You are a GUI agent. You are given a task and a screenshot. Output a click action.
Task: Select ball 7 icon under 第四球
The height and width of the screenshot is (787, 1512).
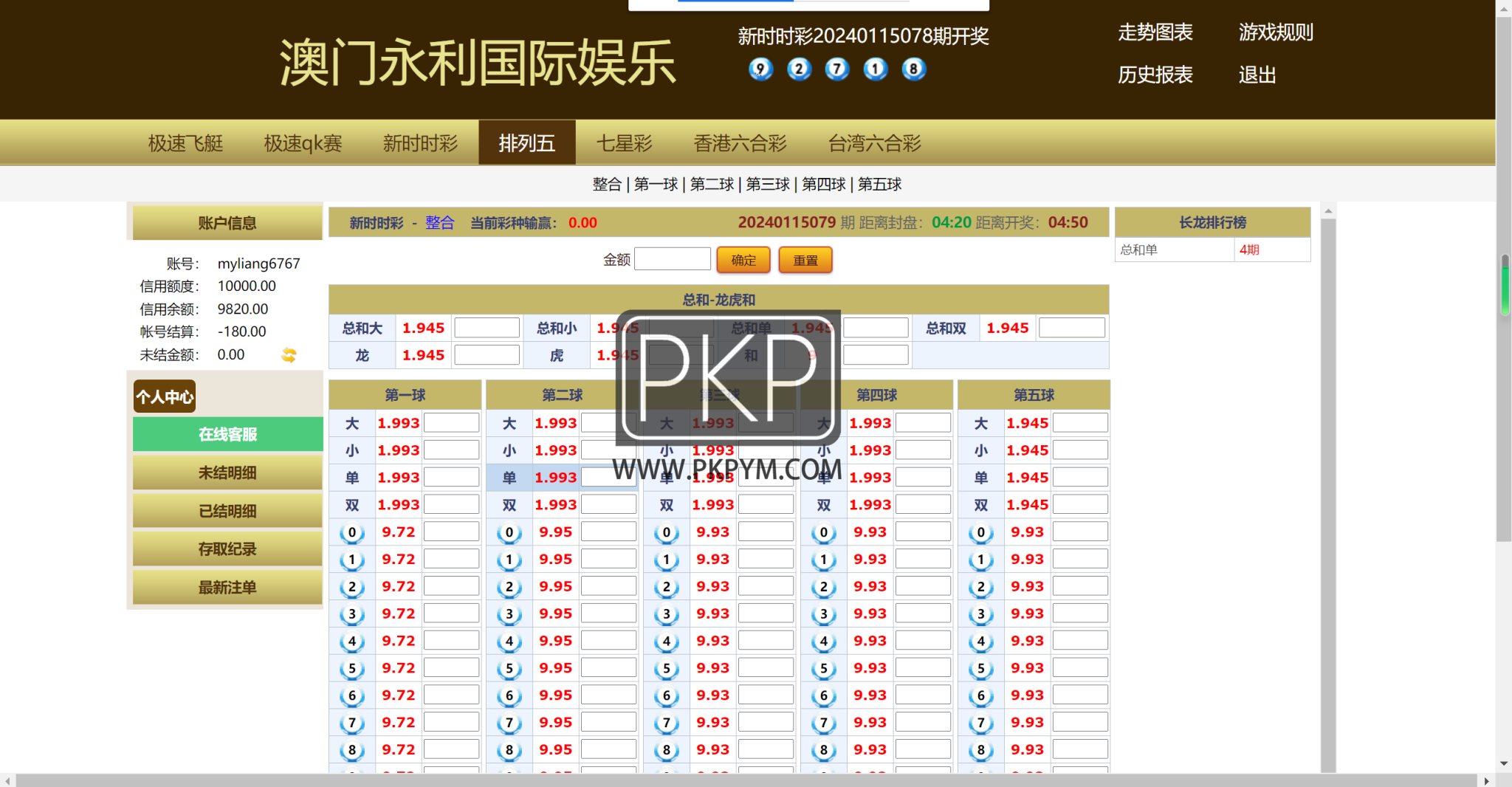tap(824, 723)
